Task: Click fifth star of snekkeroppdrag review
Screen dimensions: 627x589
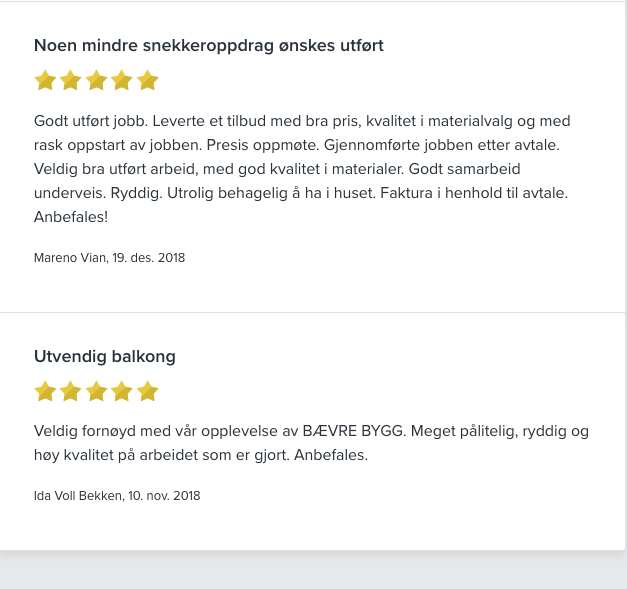Action: tap(148, 81)
